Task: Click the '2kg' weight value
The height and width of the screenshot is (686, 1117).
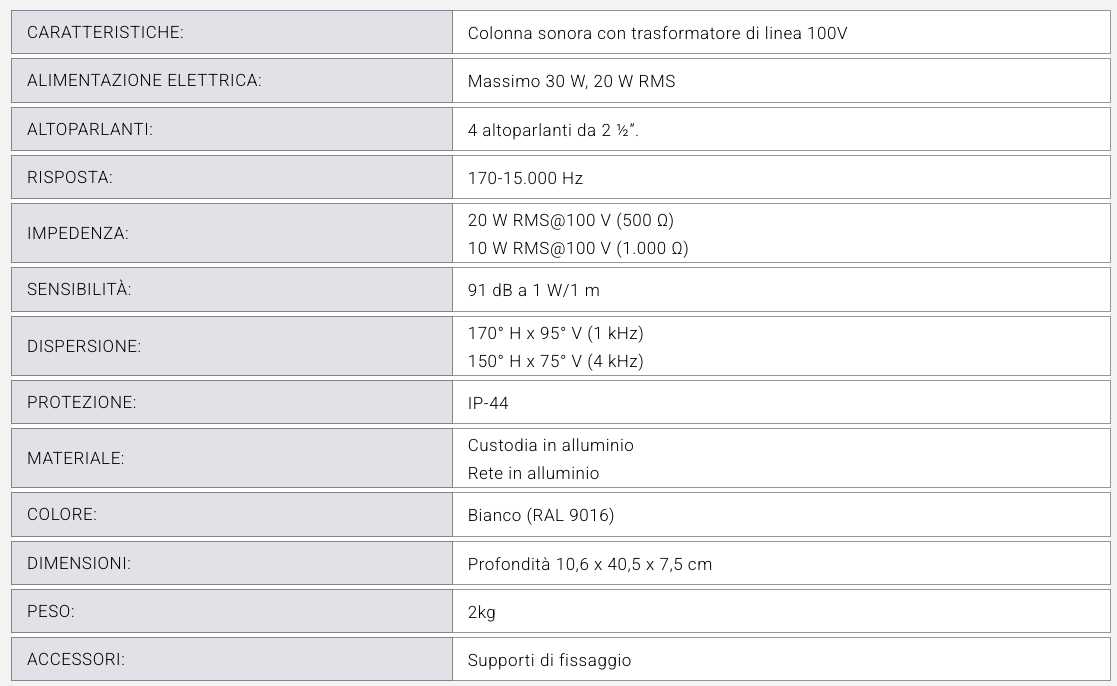Action: (x=481, y=612)
